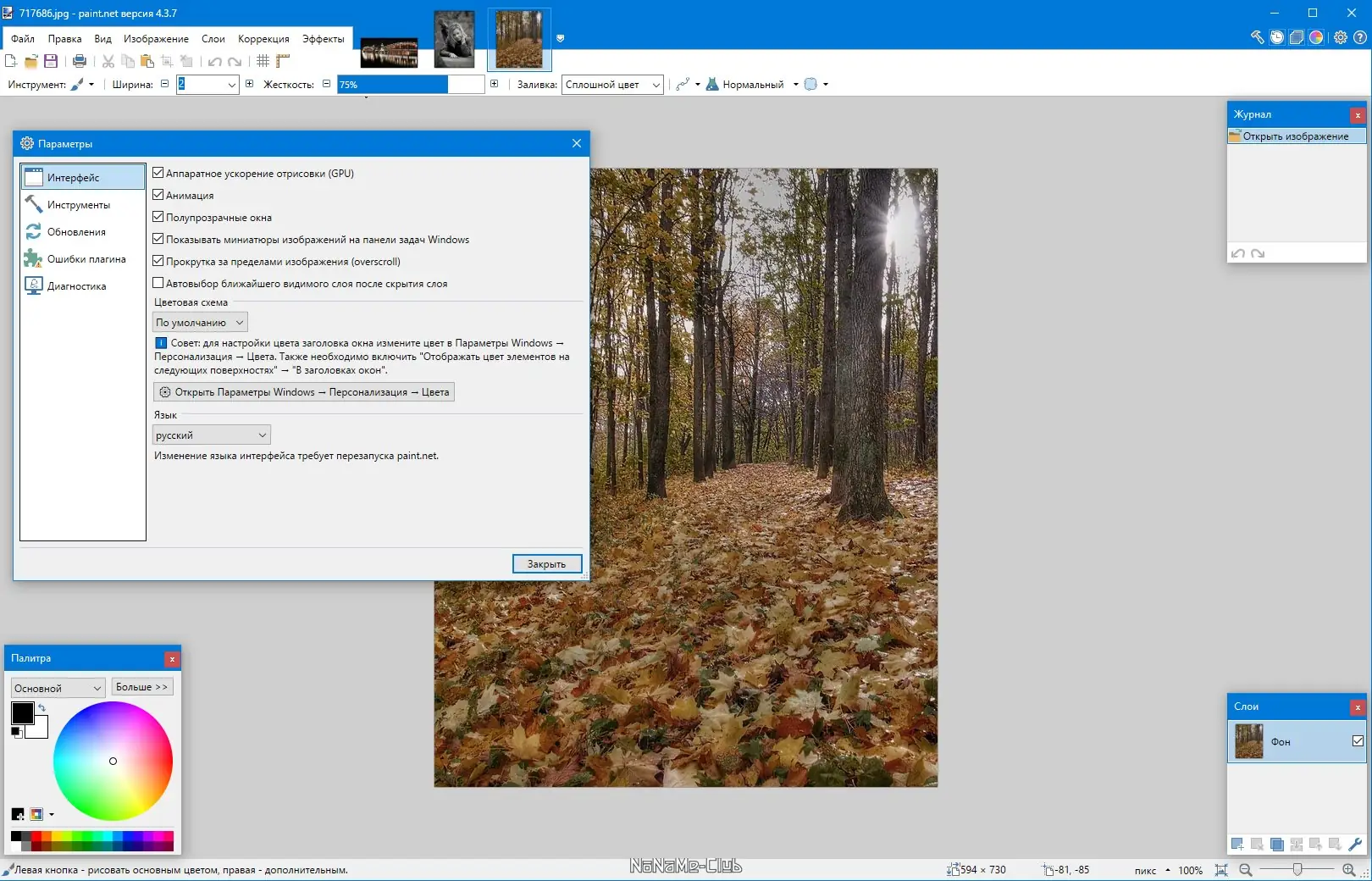Click the Жесткость hardness slider bar
The image size is (1372, 881).
pyautogui.click(x=411, y=85)
